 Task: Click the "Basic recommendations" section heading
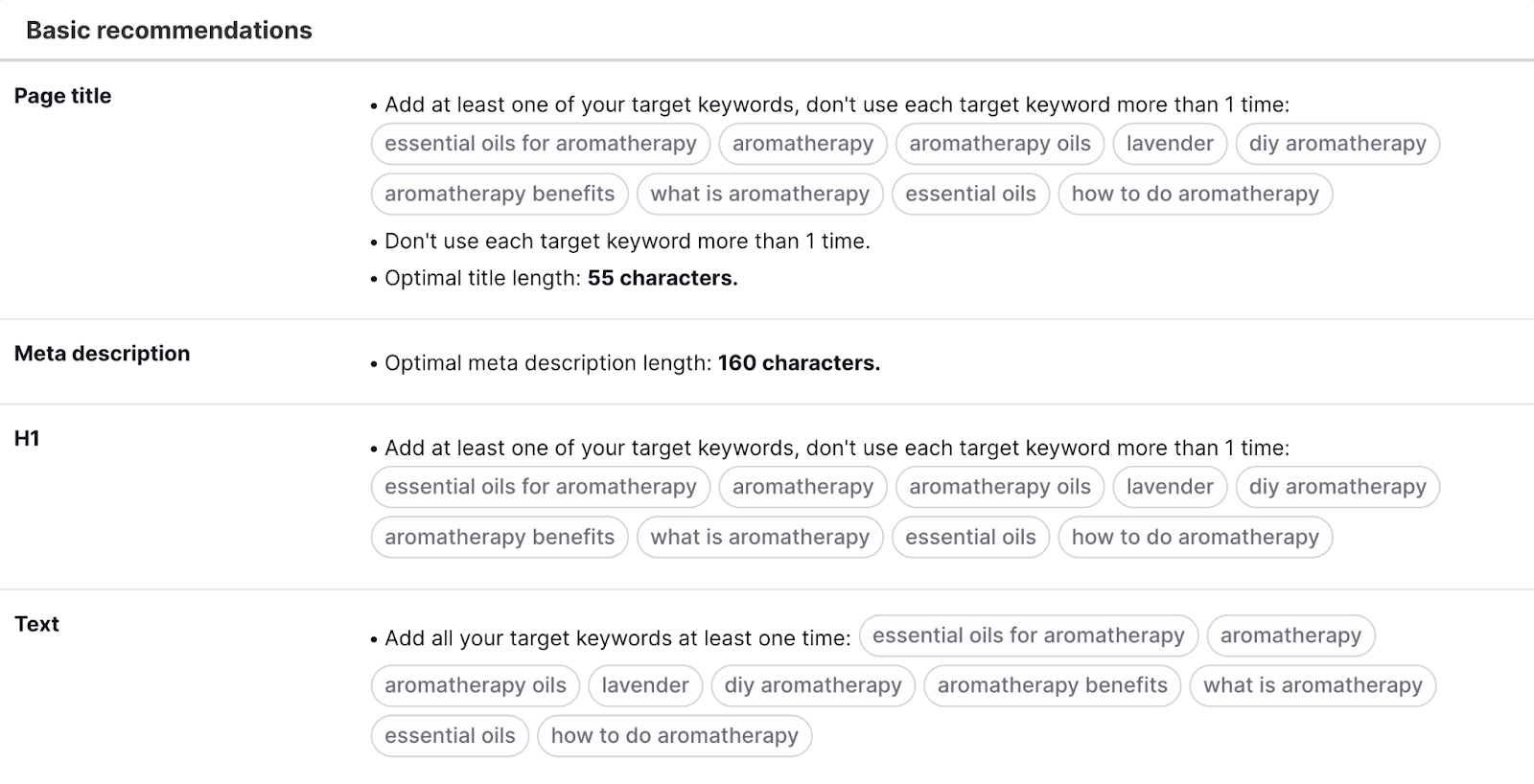coord(169,30)
